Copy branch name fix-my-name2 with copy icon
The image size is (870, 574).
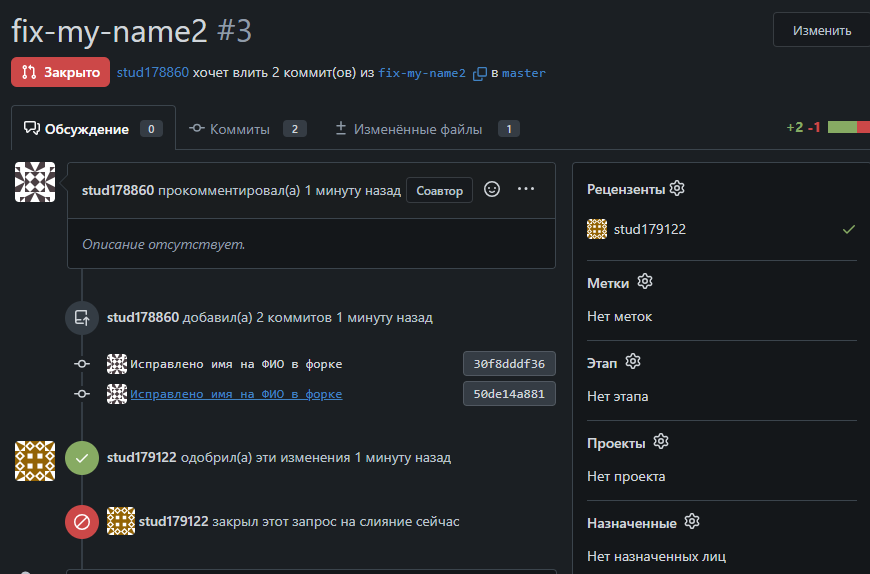pos(480,73)
